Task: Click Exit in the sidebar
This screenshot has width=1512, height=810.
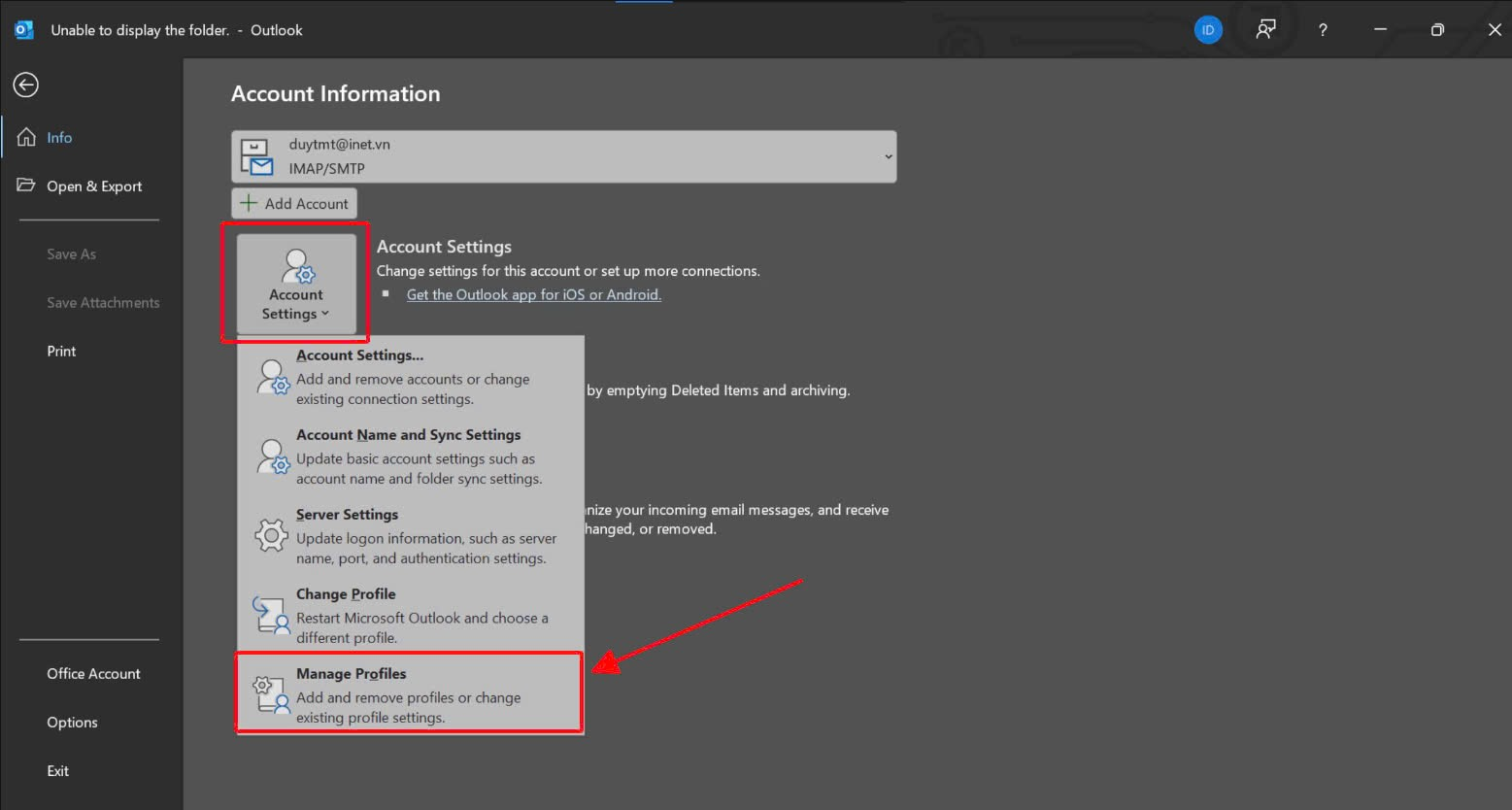Action: pyautogui.click(x=58, y=771)
